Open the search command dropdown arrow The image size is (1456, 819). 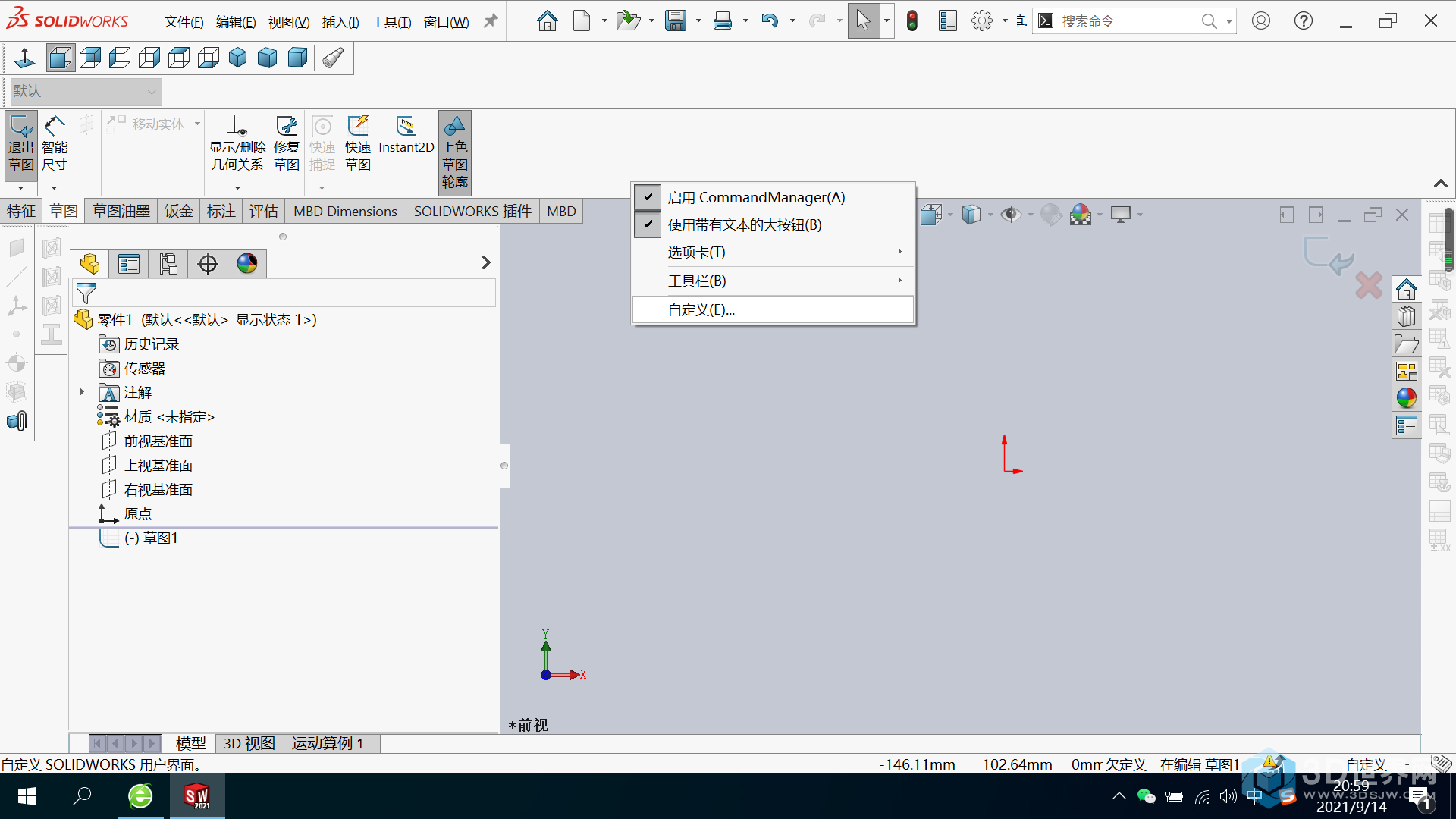1228,21
